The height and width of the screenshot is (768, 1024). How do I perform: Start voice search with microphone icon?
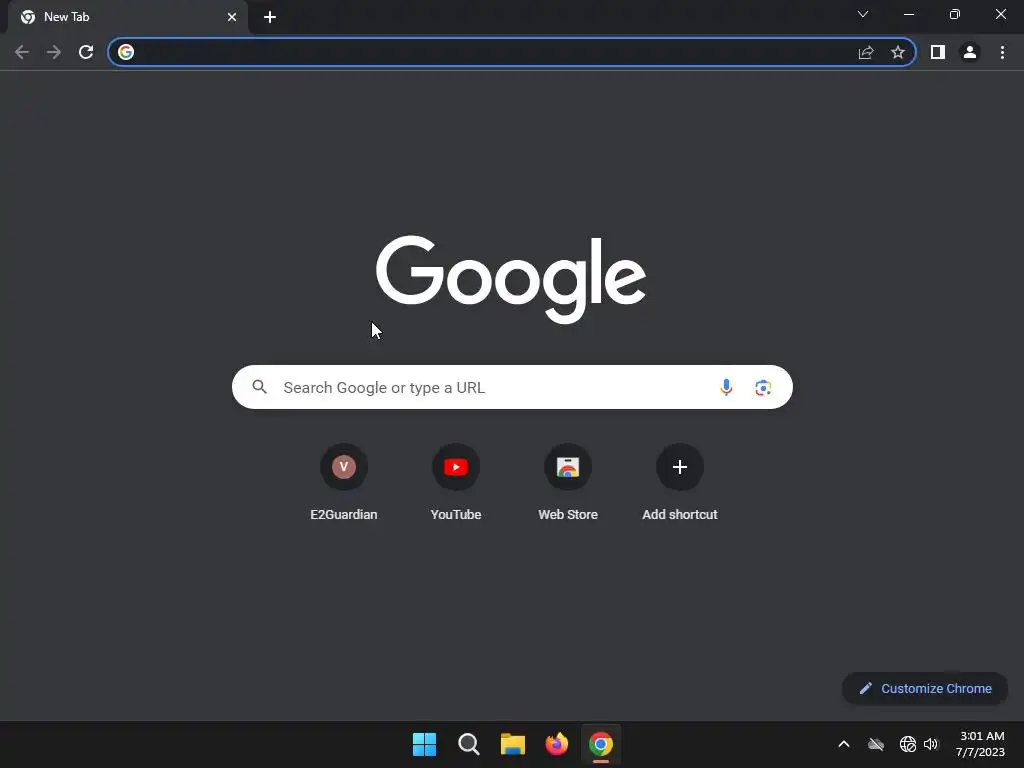(x=726, y=387)
